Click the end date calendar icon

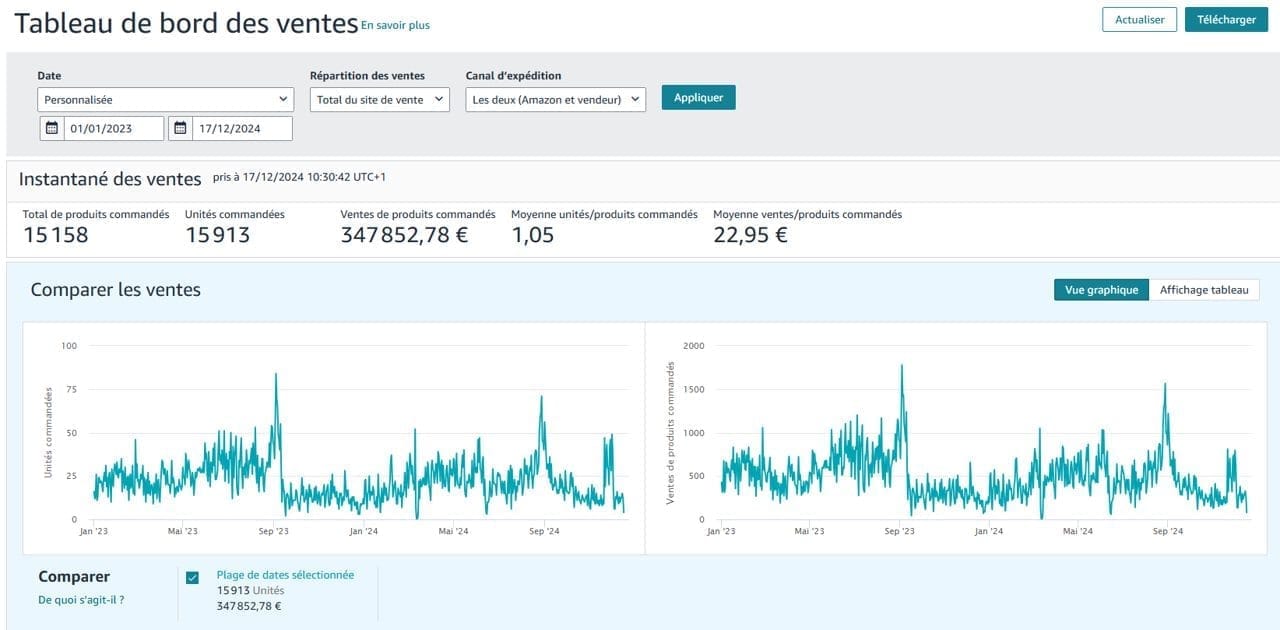(180, 128)
